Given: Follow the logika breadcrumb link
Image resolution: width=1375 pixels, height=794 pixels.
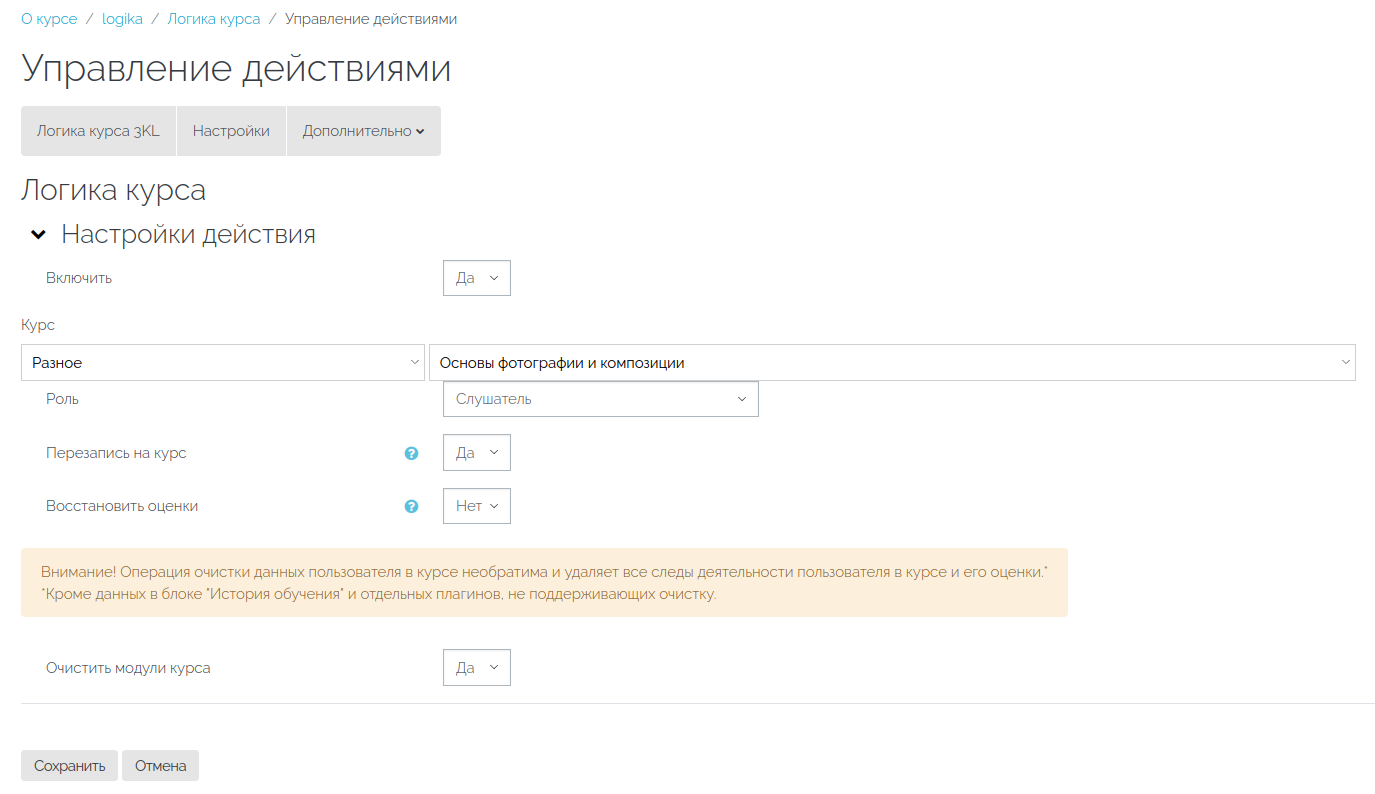Looking at the screenshot, I should pyautogui.click(x=122, y=19).
